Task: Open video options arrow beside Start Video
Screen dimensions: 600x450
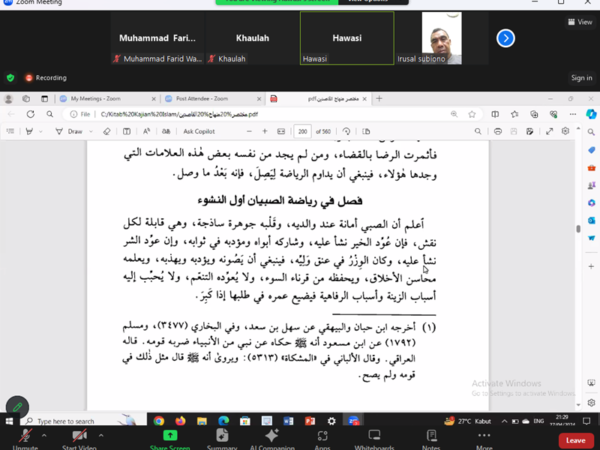Action: pyautogui.click(x=101, y=435)
